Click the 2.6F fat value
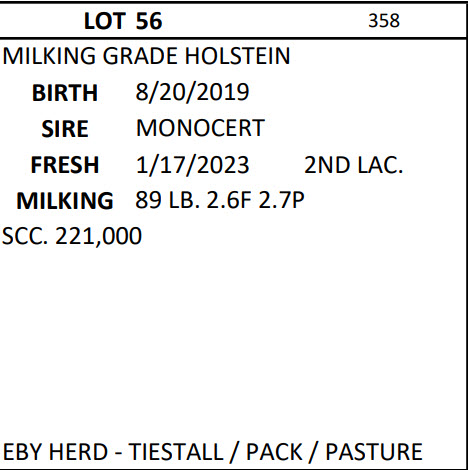 coord(228,200)
